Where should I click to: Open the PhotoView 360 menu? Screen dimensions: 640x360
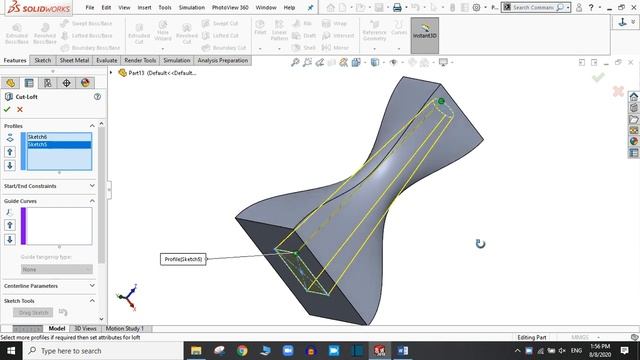tap(230, 7)
